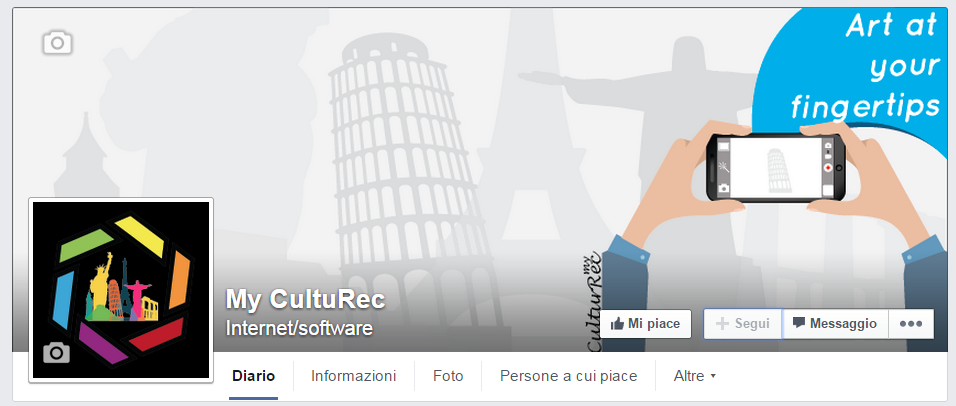
Task: Click the plus icon on Segui
Action: (x=722, y=324)
